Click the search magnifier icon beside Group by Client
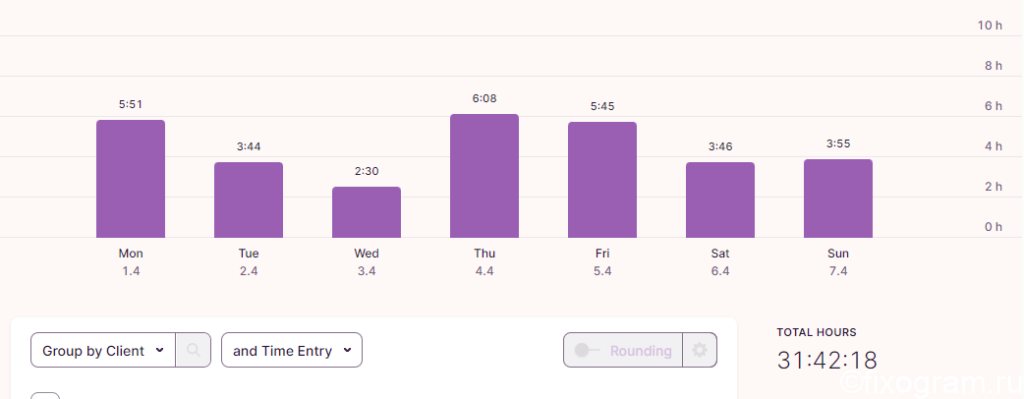Screen dimensions: 1024x399 (x=193, y=350)
